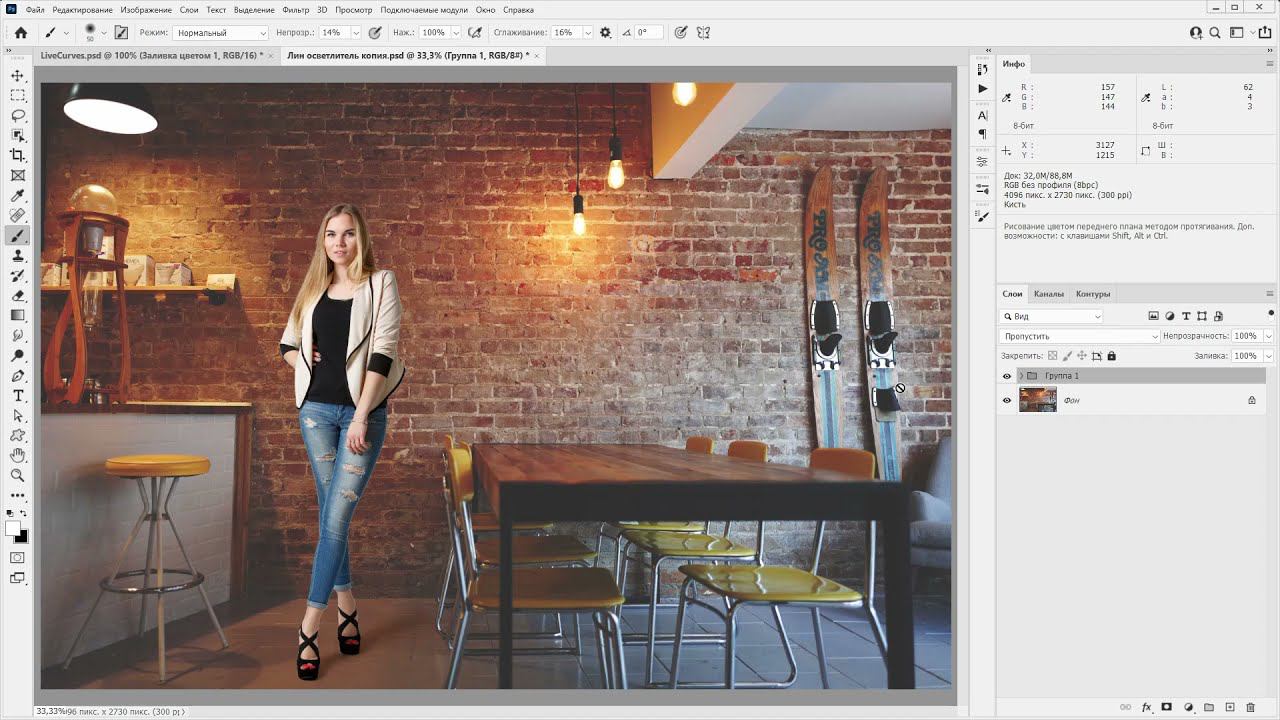Open the Файл menu
The image size is (1280, 720).
point(34,9)
